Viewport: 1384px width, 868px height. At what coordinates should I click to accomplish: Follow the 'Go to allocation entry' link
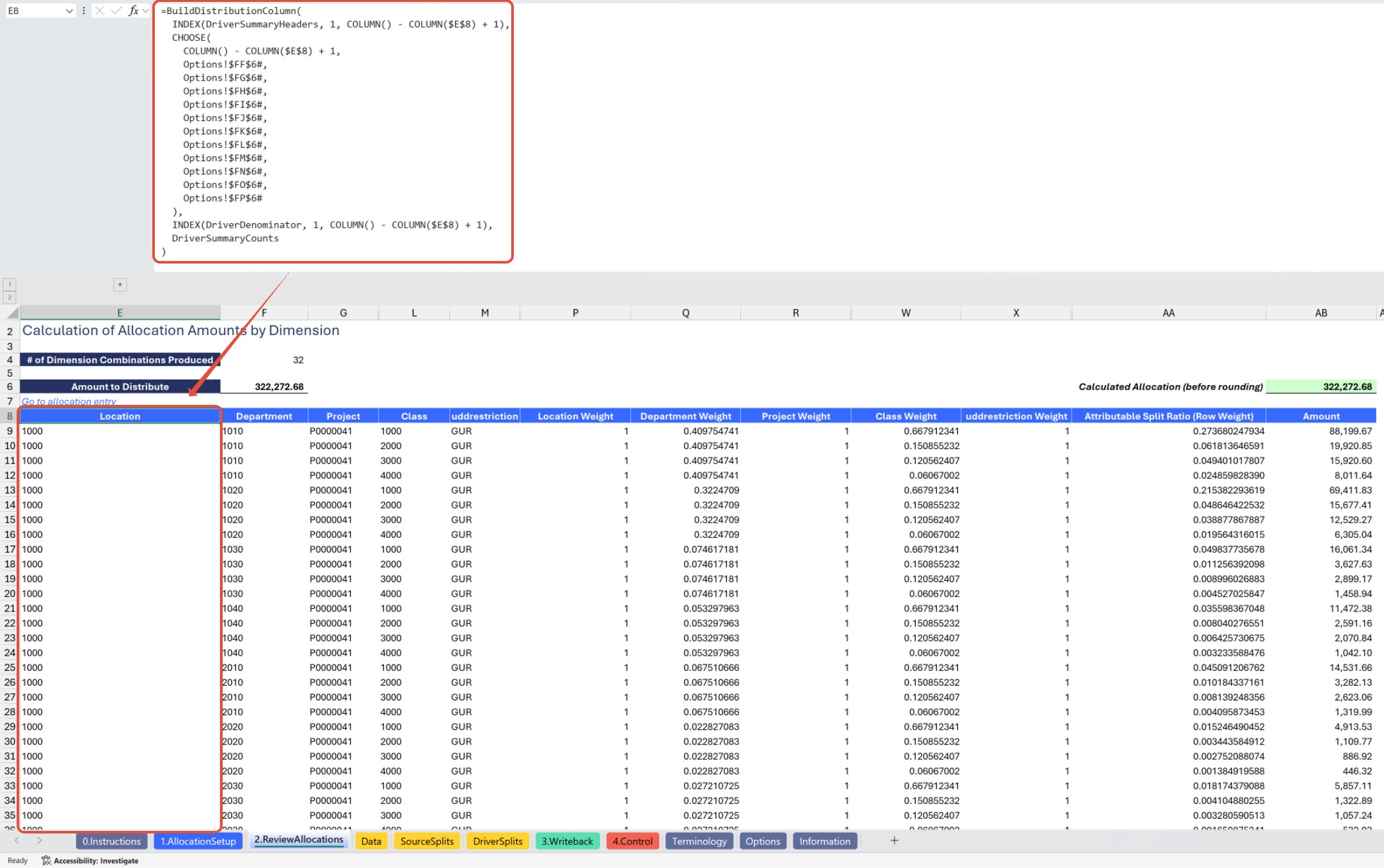[x=69, y=402]
